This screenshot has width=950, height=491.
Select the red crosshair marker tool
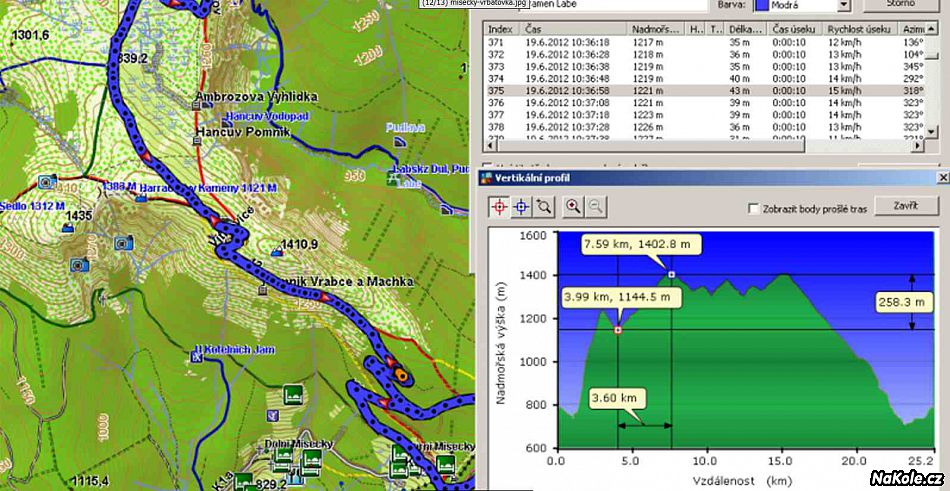[499, 207]
